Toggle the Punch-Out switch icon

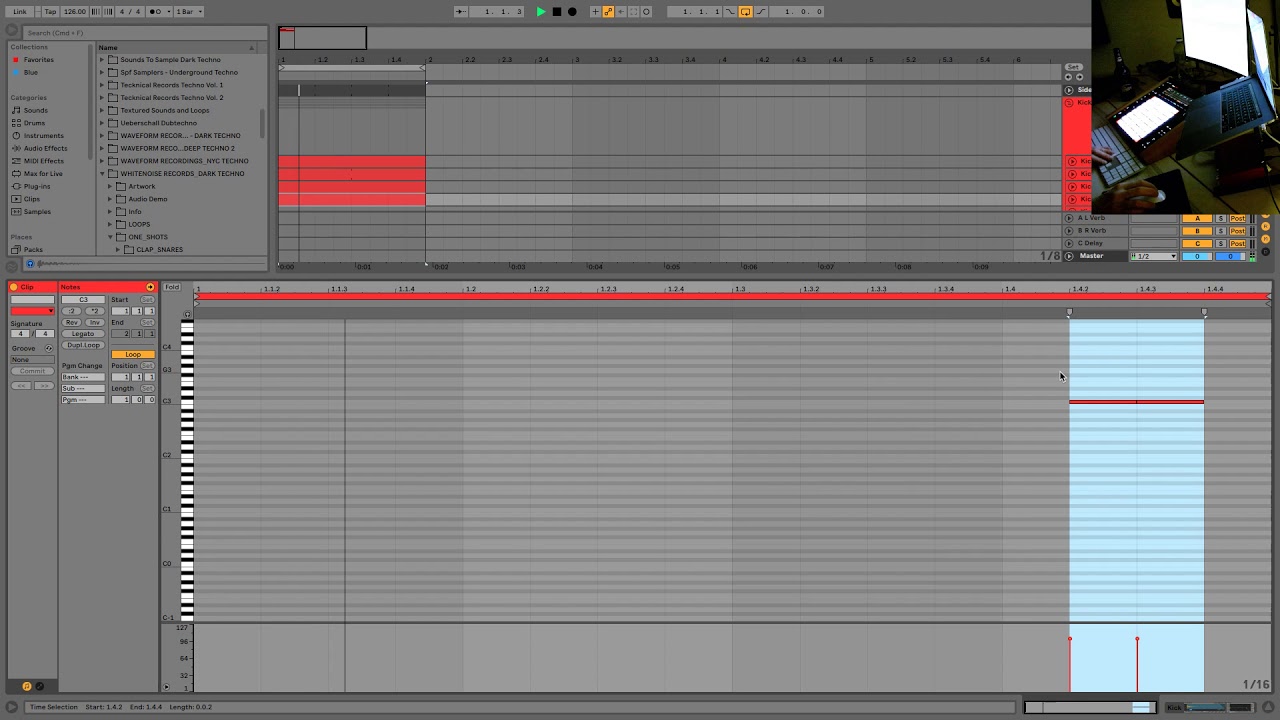pyautogui.click(x=762, y=12)
